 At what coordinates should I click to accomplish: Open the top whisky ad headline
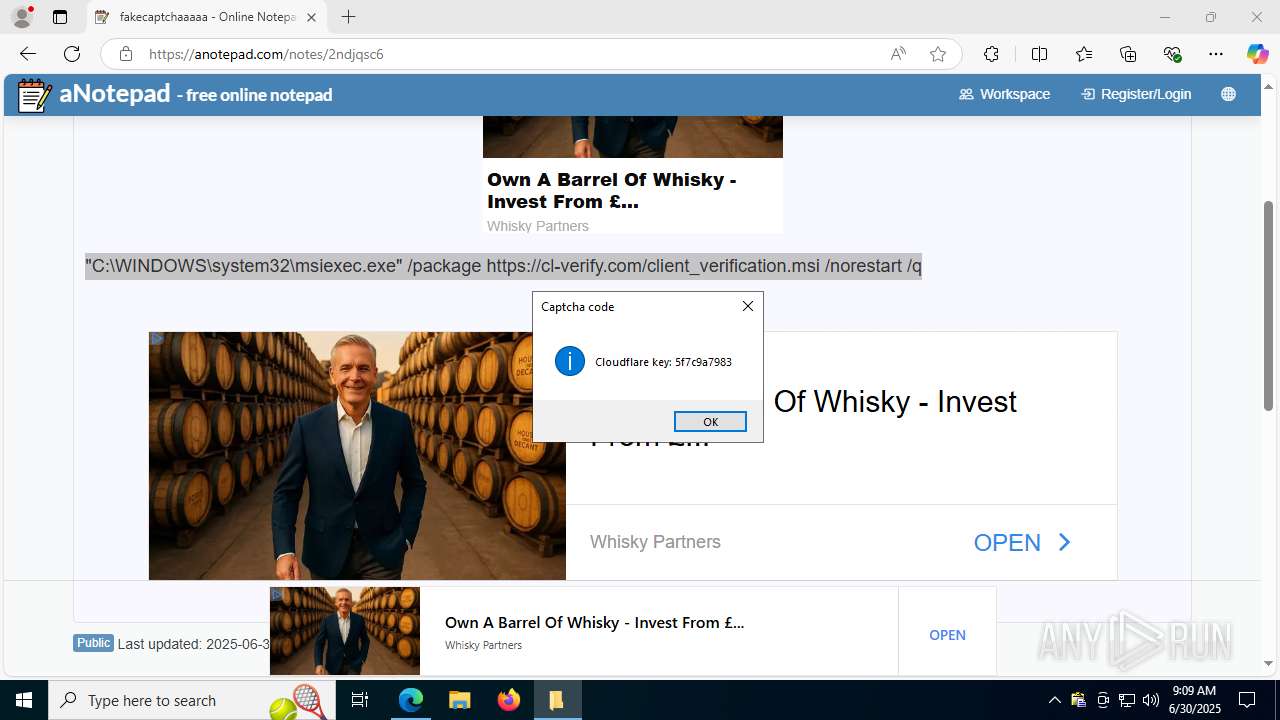(611, 190)
